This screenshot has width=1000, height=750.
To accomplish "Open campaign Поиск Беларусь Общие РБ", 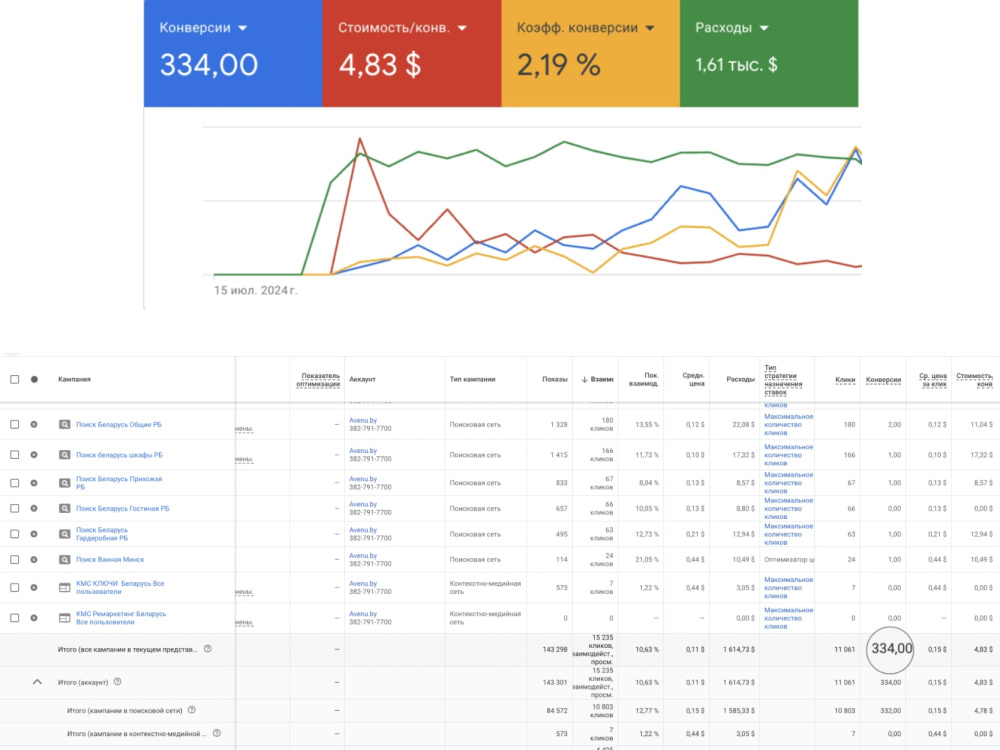I will click(x=119, y=424).
